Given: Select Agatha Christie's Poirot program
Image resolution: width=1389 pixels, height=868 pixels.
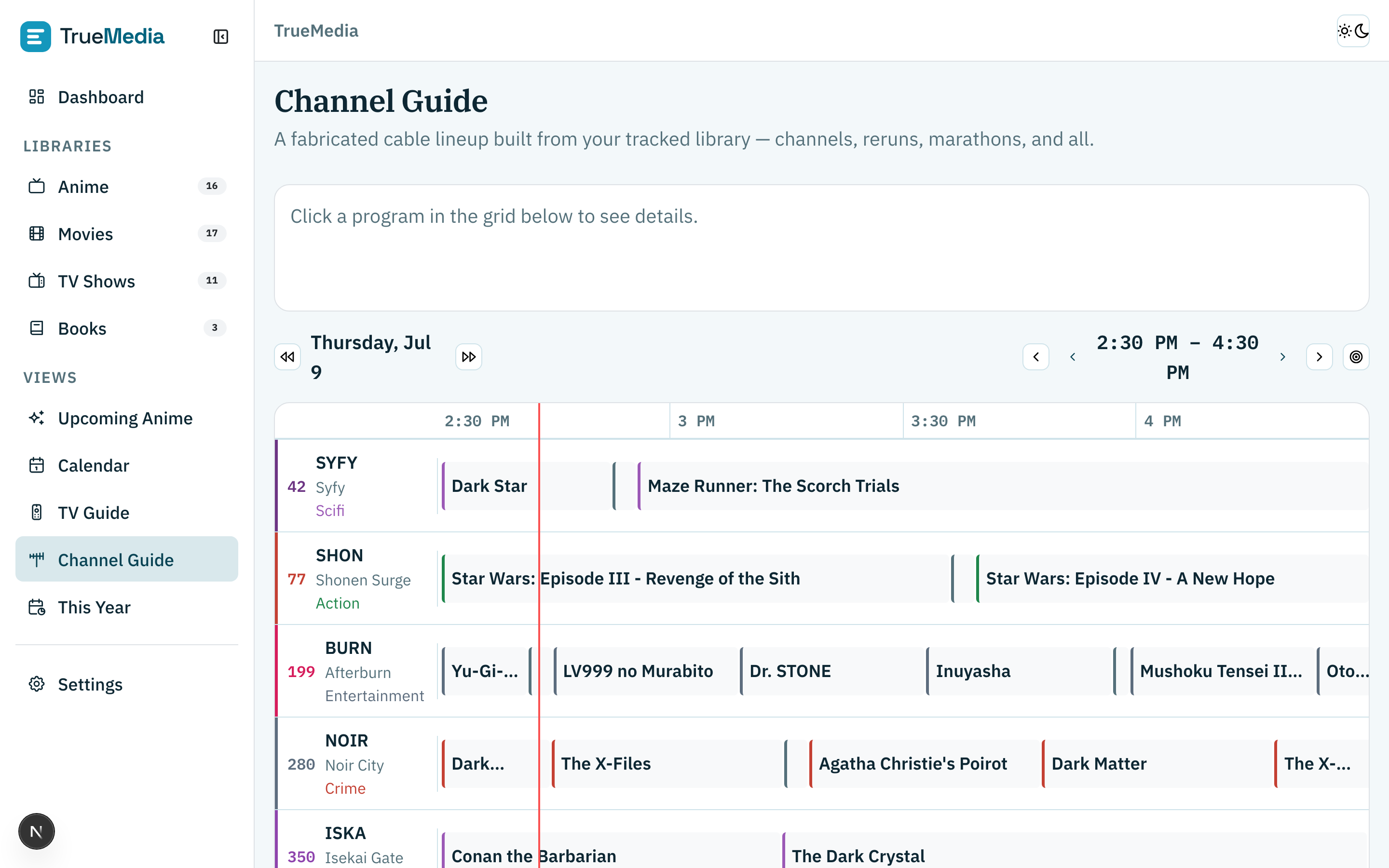Looking at the screenshot, I should (x=924, y=763).
